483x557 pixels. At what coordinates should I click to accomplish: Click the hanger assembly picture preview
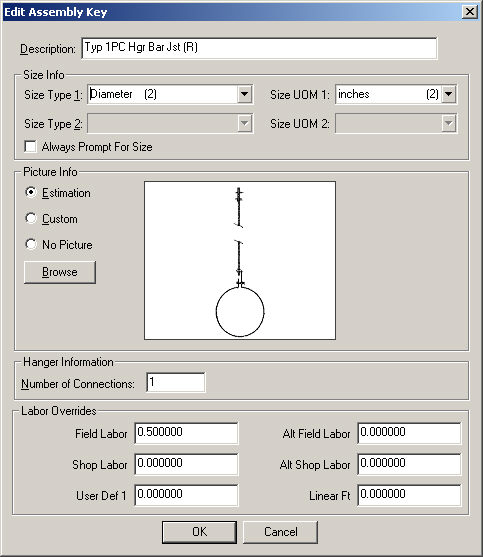(x=240, y=260)
